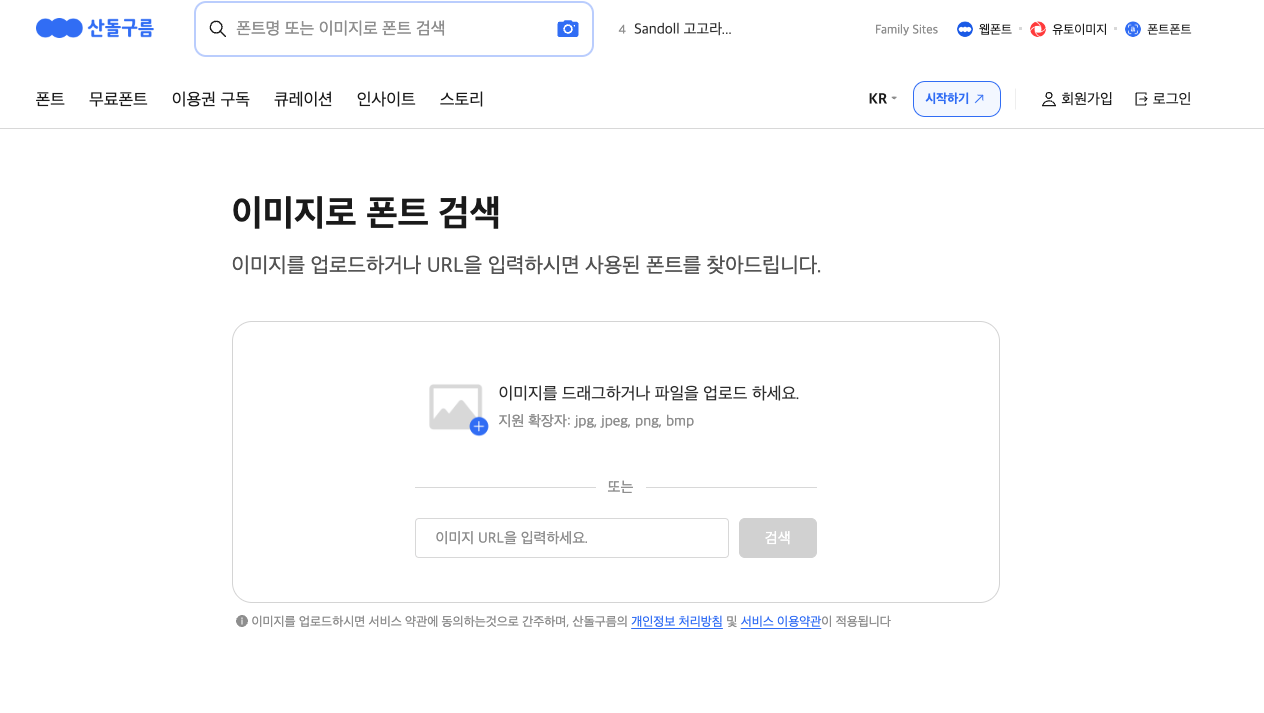The image size is (1264, 713).
Task: Click the 웹폰트 family site icon
Action: tap(965, 29)
